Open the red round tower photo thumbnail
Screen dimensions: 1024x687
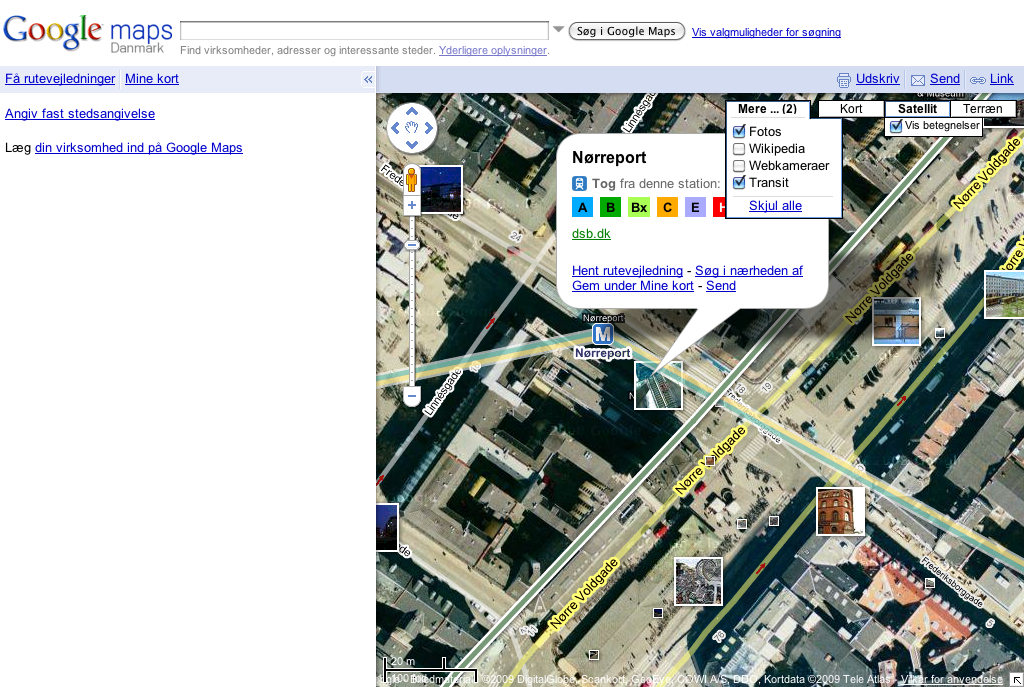[840, 511]
